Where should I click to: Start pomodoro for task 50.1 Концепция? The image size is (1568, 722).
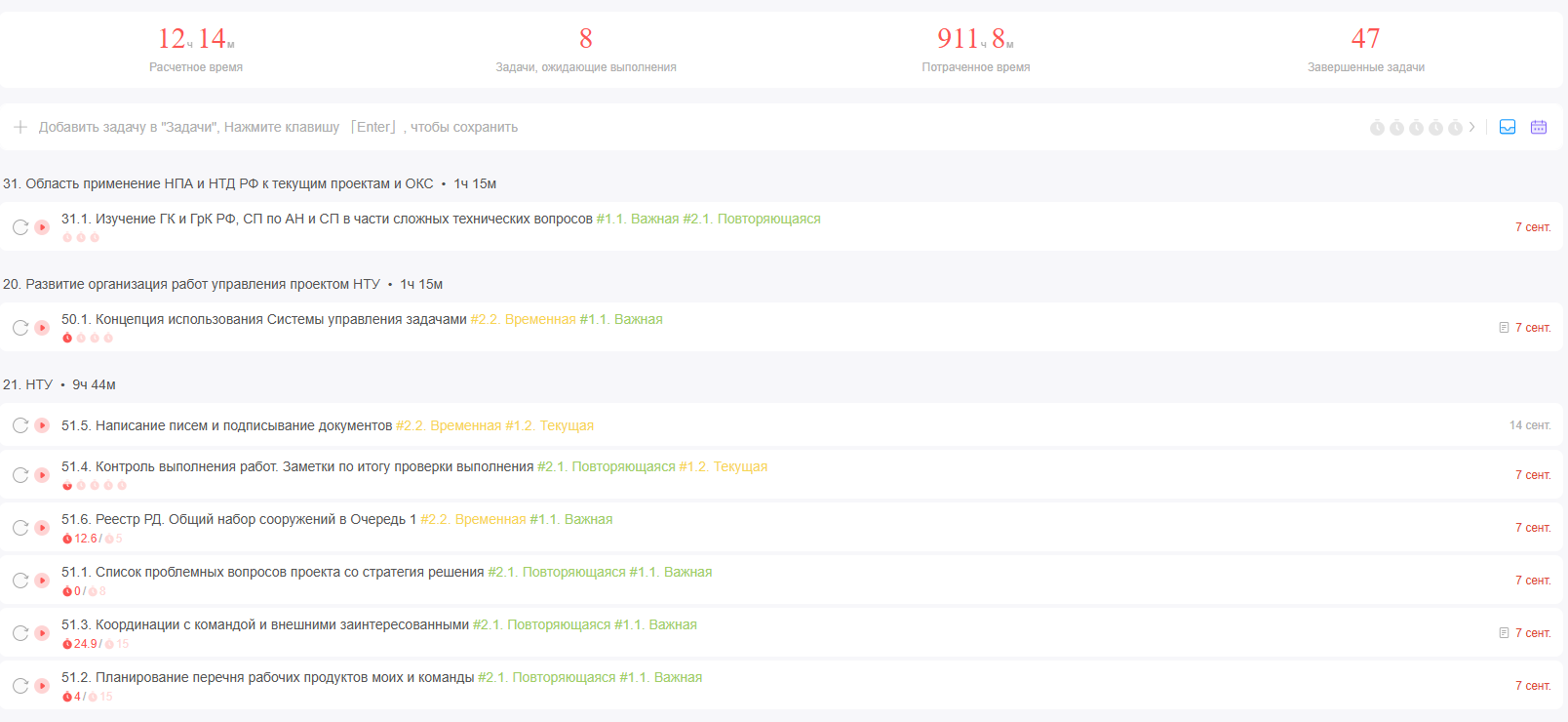click(x=42, y=328)
